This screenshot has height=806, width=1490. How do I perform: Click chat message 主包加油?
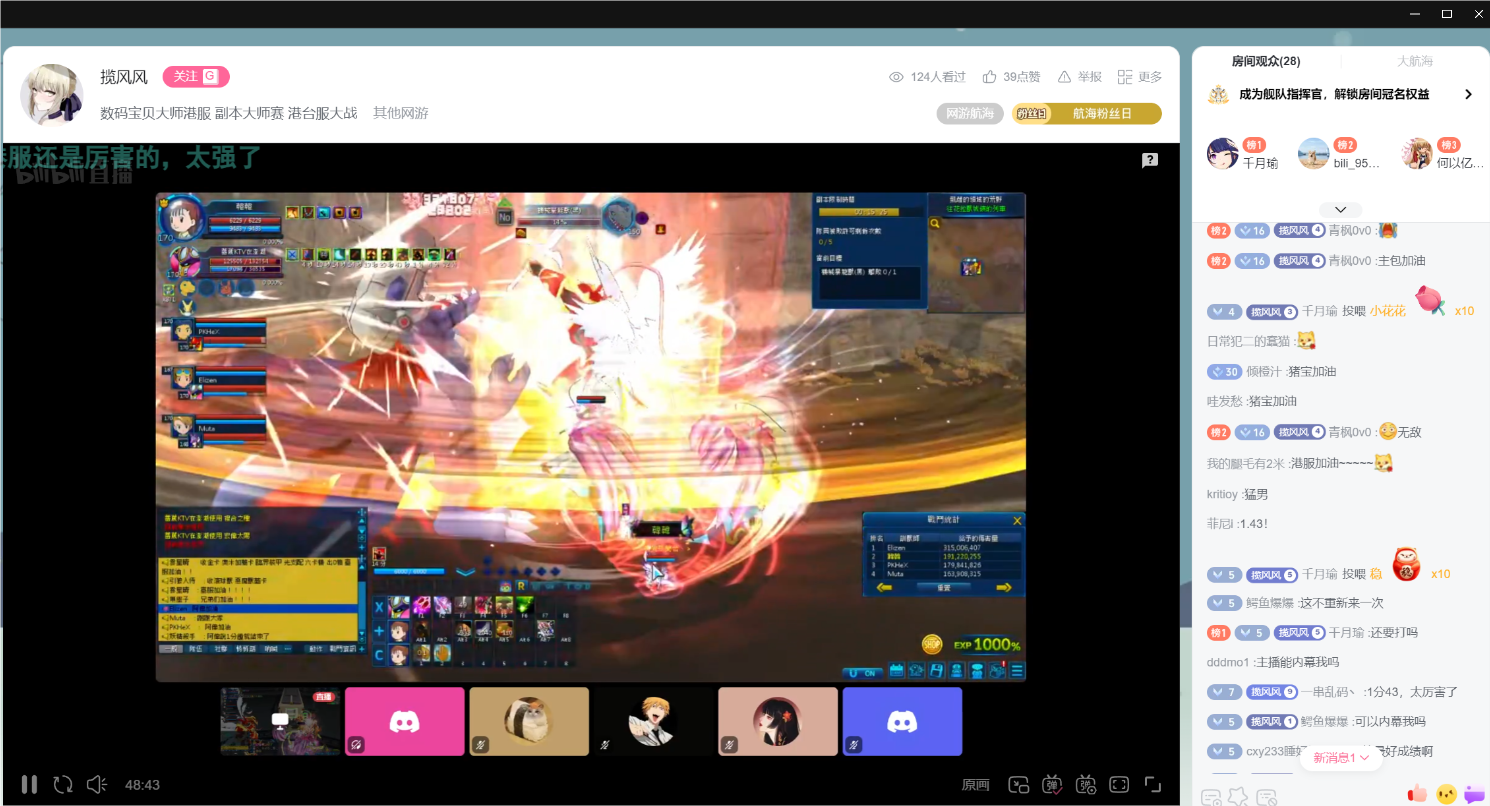1401,261
